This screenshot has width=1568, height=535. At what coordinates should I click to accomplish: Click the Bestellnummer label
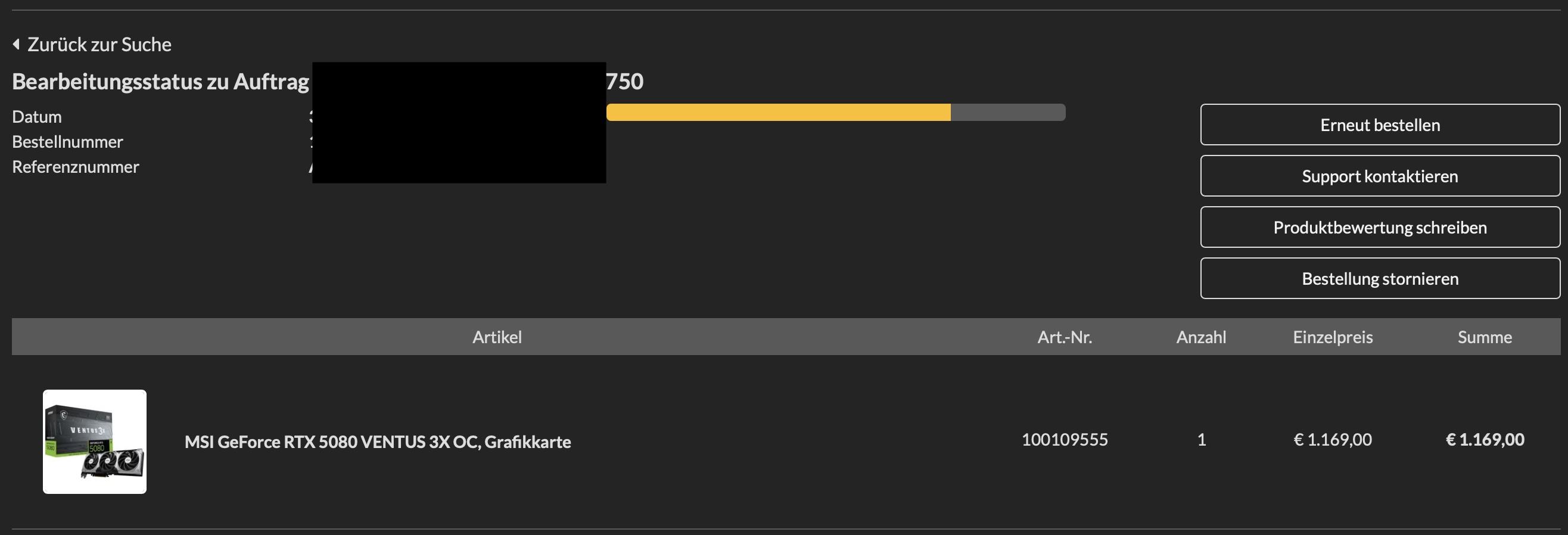[67, 142]
